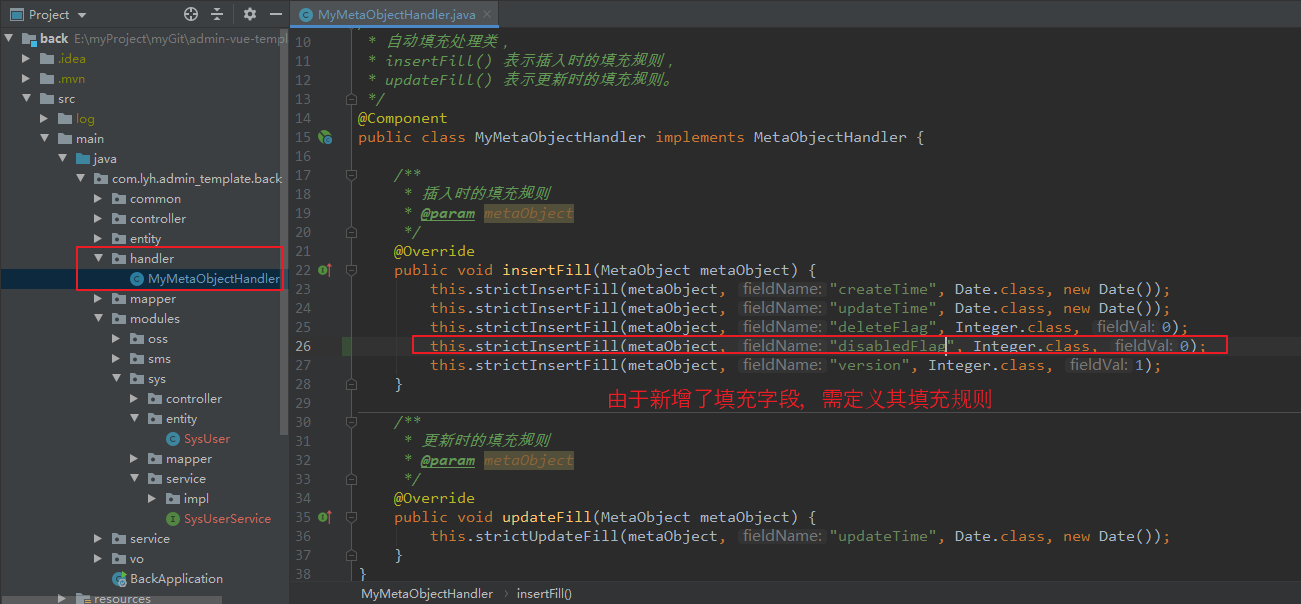The image size is (1301, 604).
Task: Close the MyMetaObjectHandler.java tab
Action: point(488,15)
